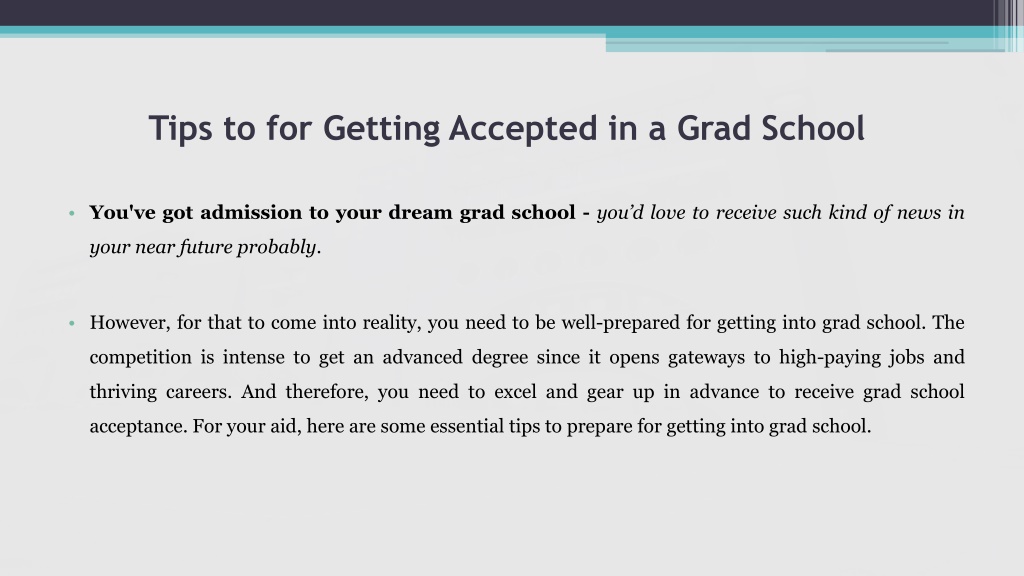Click the vertical striped decoration in top-right corner

tap(1008, 24)
